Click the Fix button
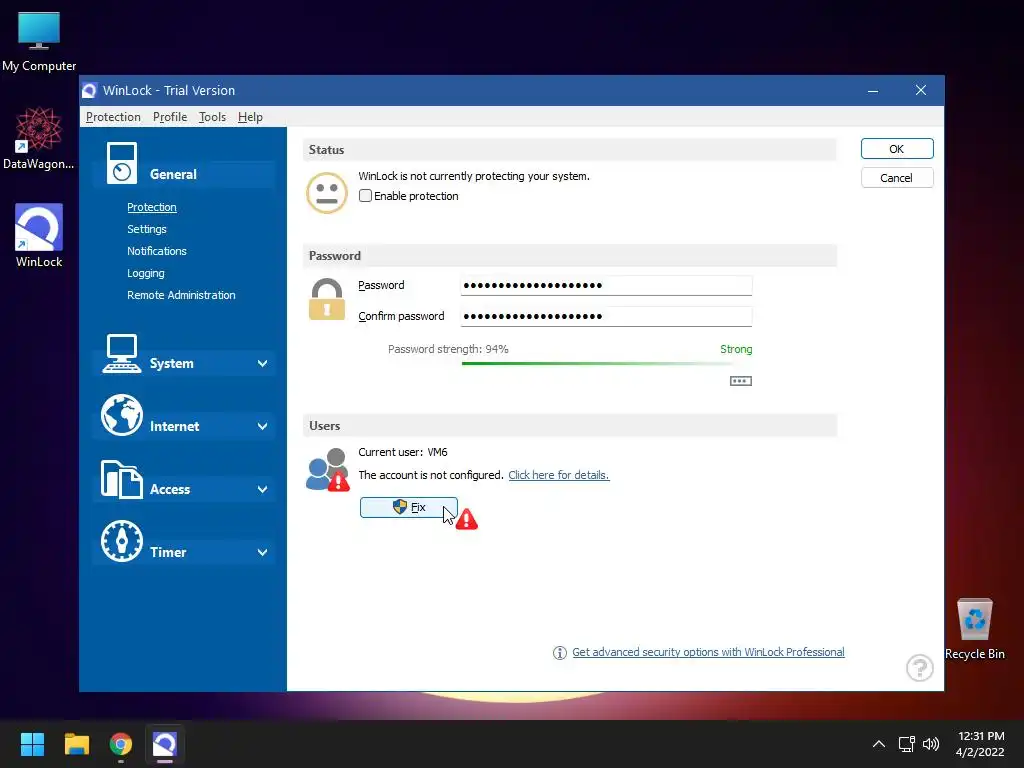Viewport: 1024px width, 768px height. [x=408, y=507]
